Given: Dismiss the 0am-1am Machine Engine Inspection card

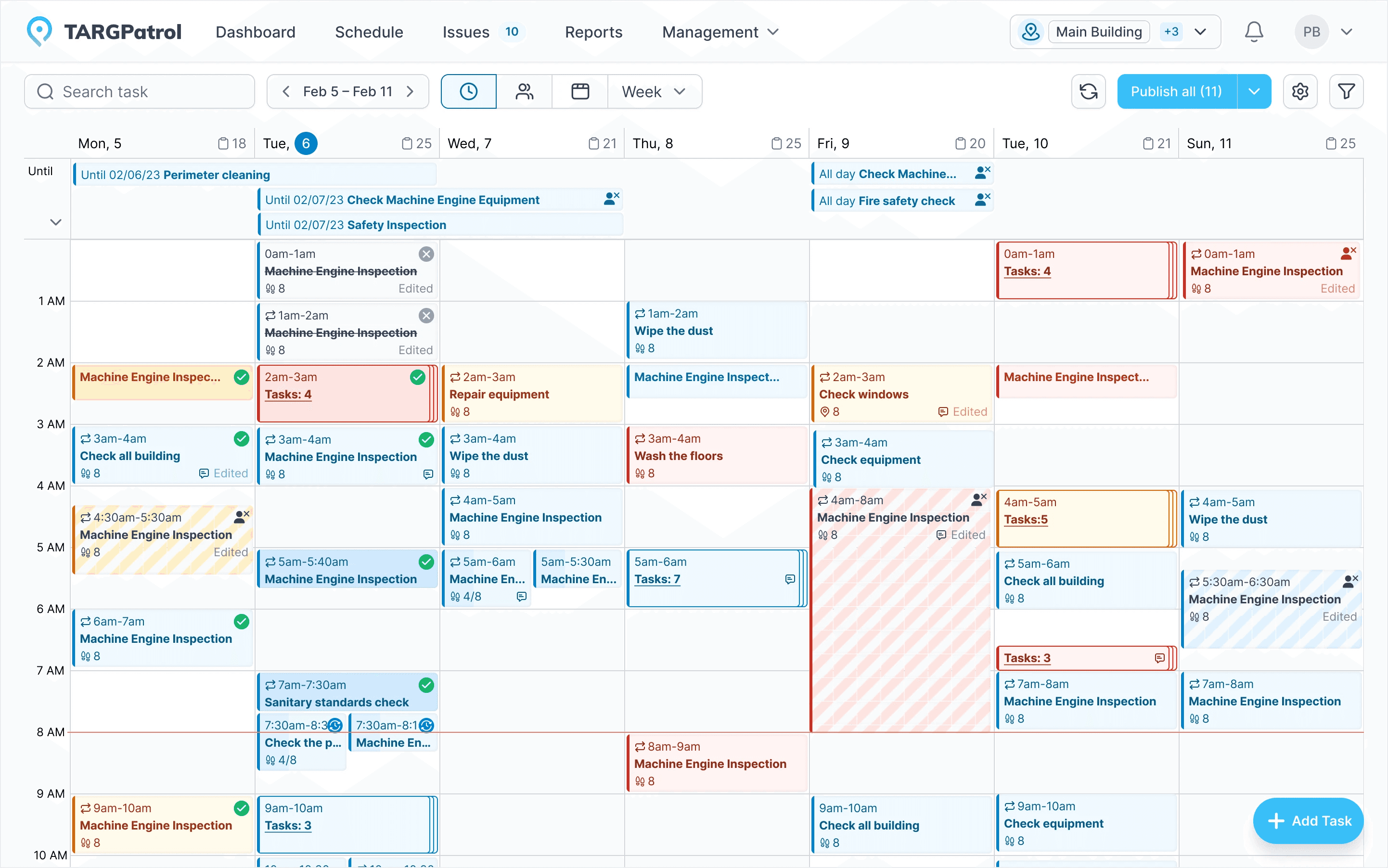Looking at the screenshot, I should [427, 253].
